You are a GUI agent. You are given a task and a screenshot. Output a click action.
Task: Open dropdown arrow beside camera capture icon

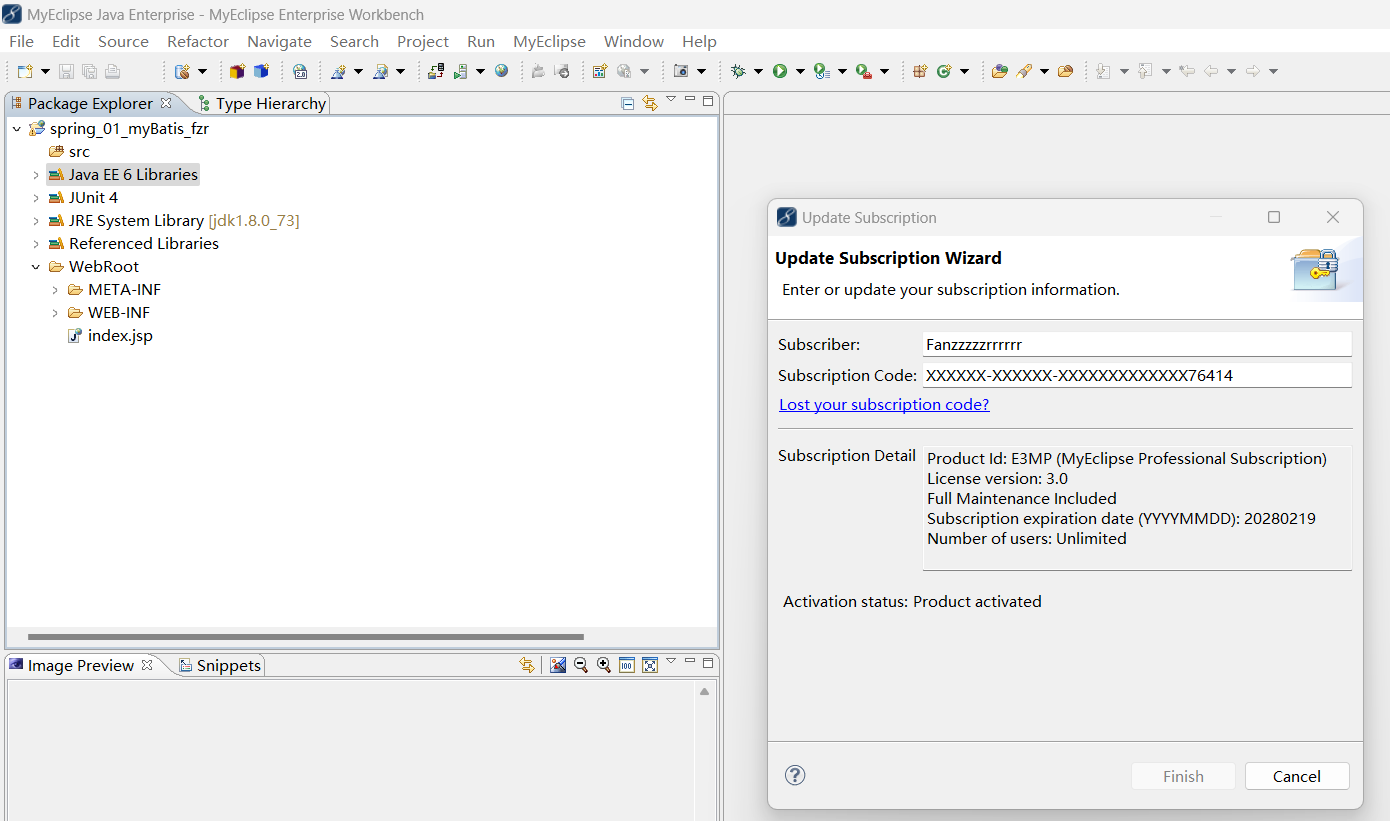[x=701, y=71]
